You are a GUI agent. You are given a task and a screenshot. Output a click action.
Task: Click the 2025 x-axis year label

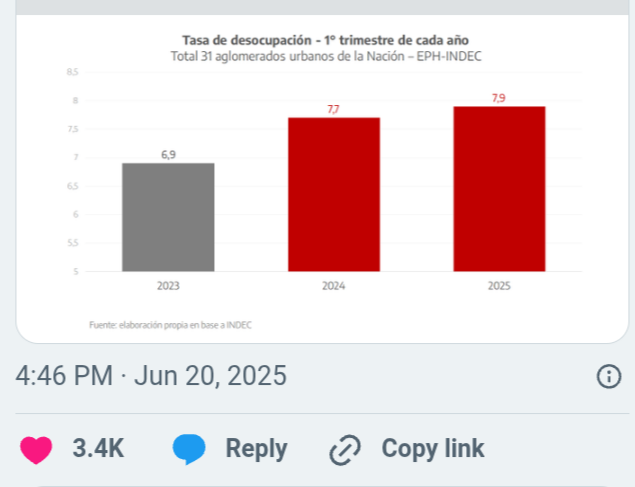coord(499,286)
